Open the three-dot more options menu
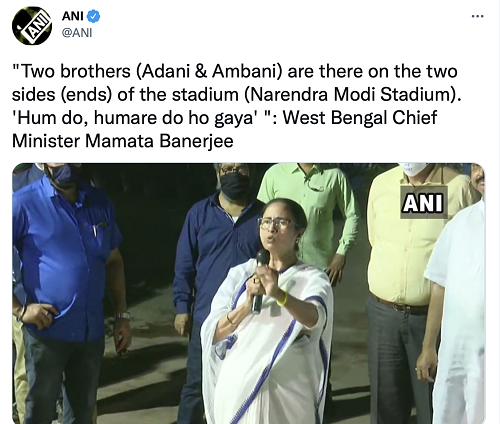 click(x=477, y=16)
